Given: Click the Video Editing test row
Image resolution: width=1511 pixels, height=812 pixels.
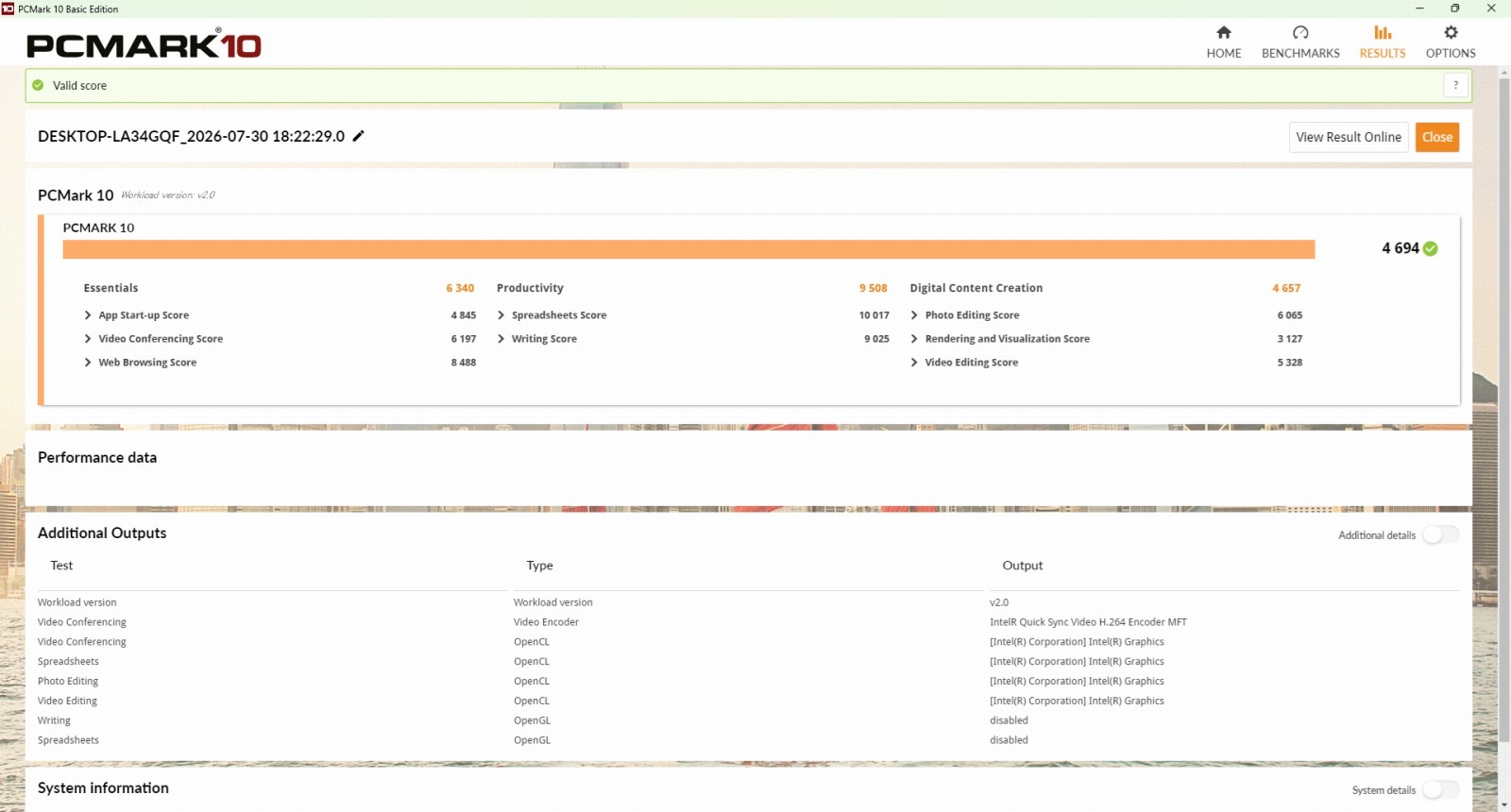Looking at the screenshot, I should 67,702.
